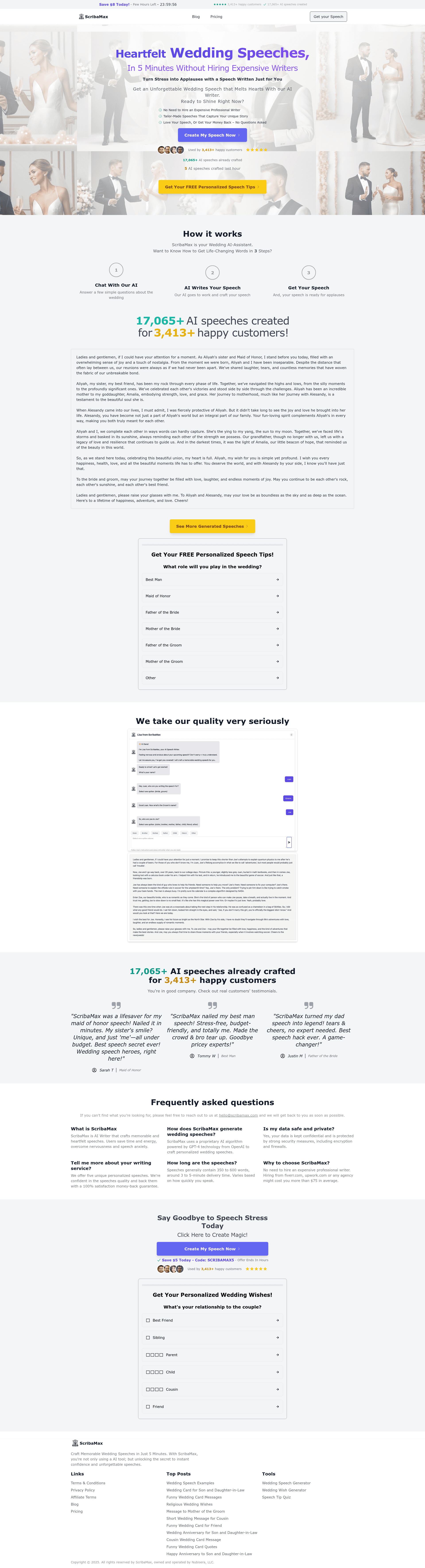Click the 'Get your Speech' header button

click(x=328, y=16)
